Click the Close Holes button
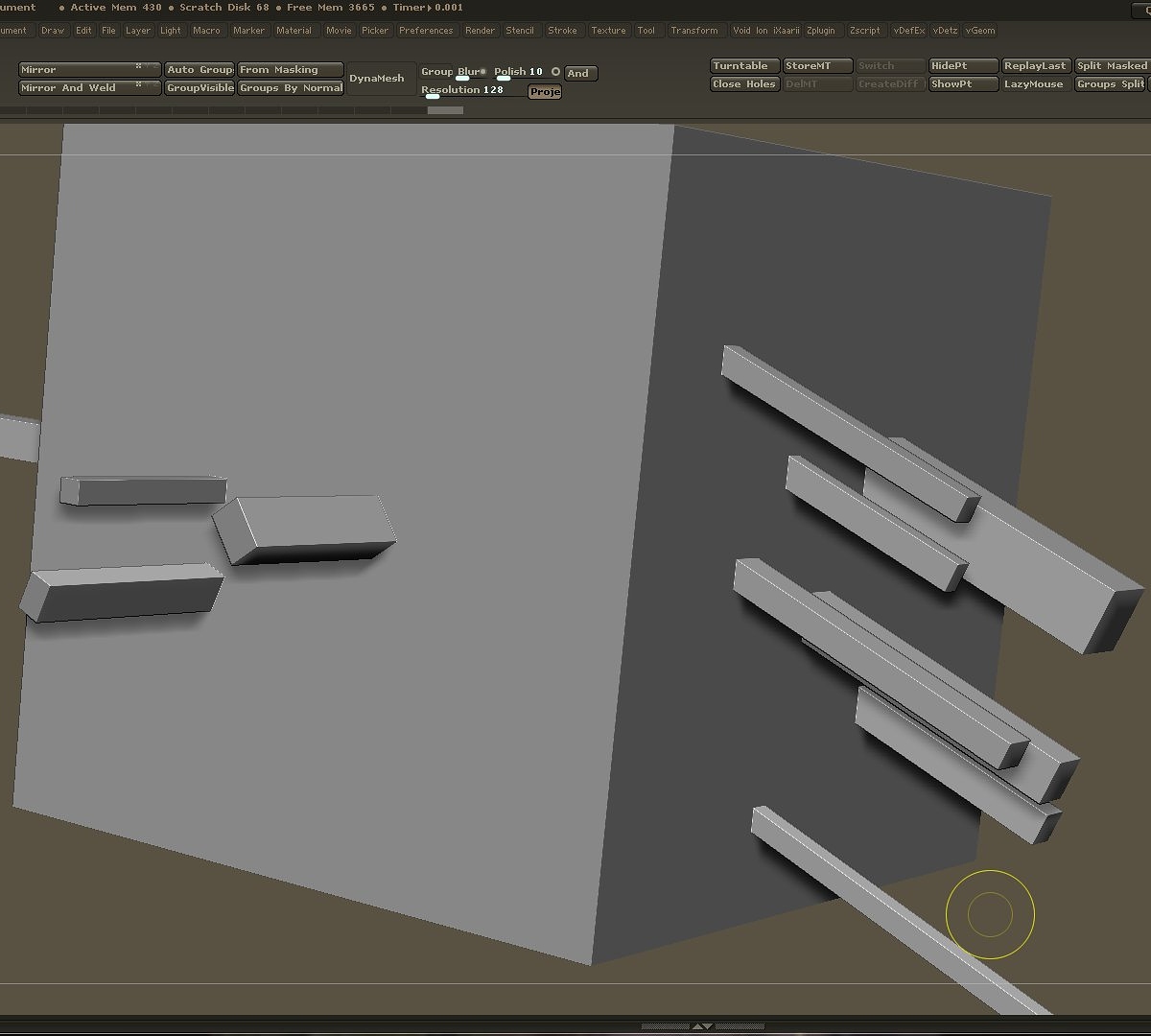1151x1036 pixels. [745, 84]
